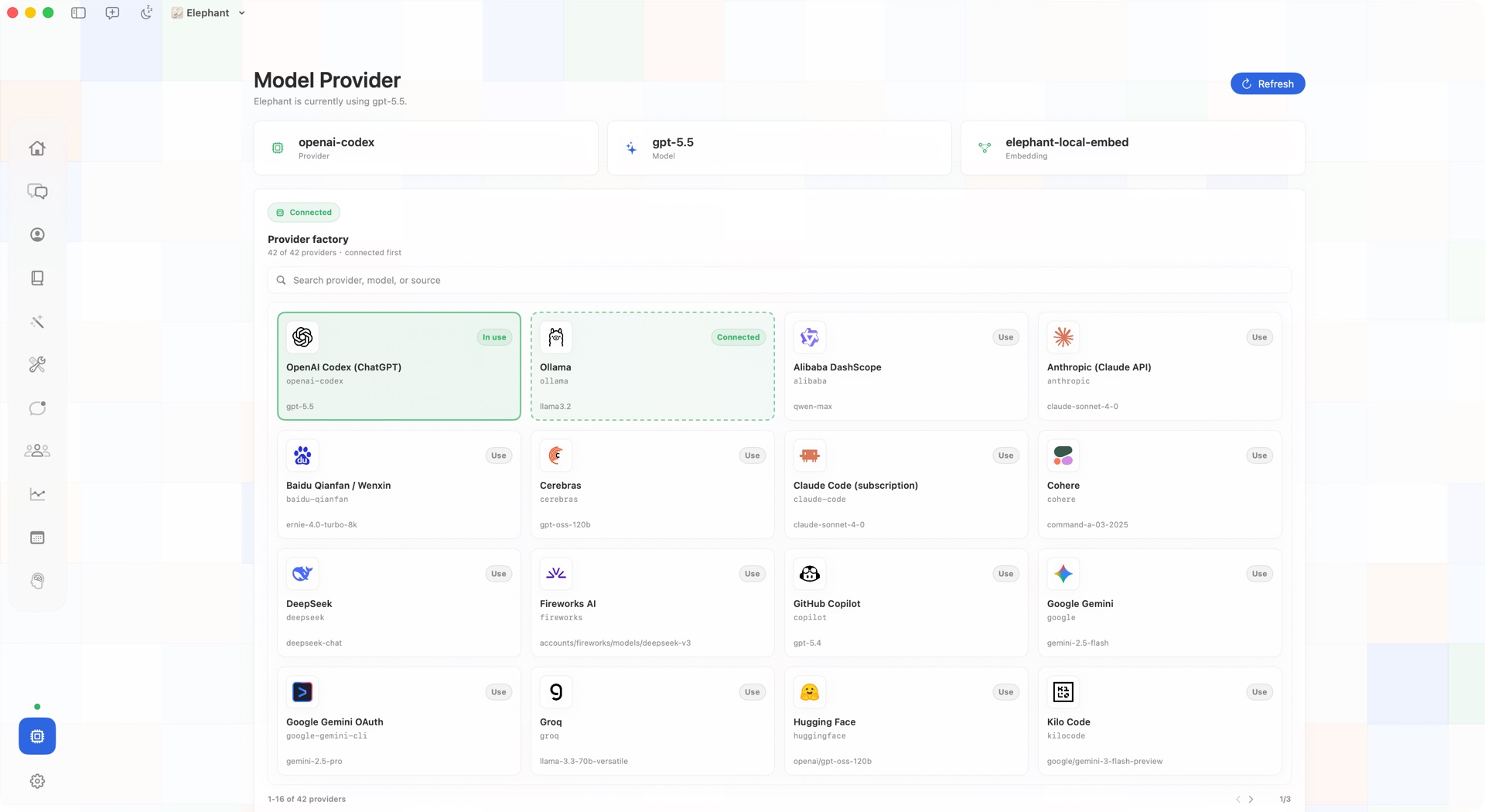
Task: Click the OpenAI Codex logo
Action: coord(302,337)
